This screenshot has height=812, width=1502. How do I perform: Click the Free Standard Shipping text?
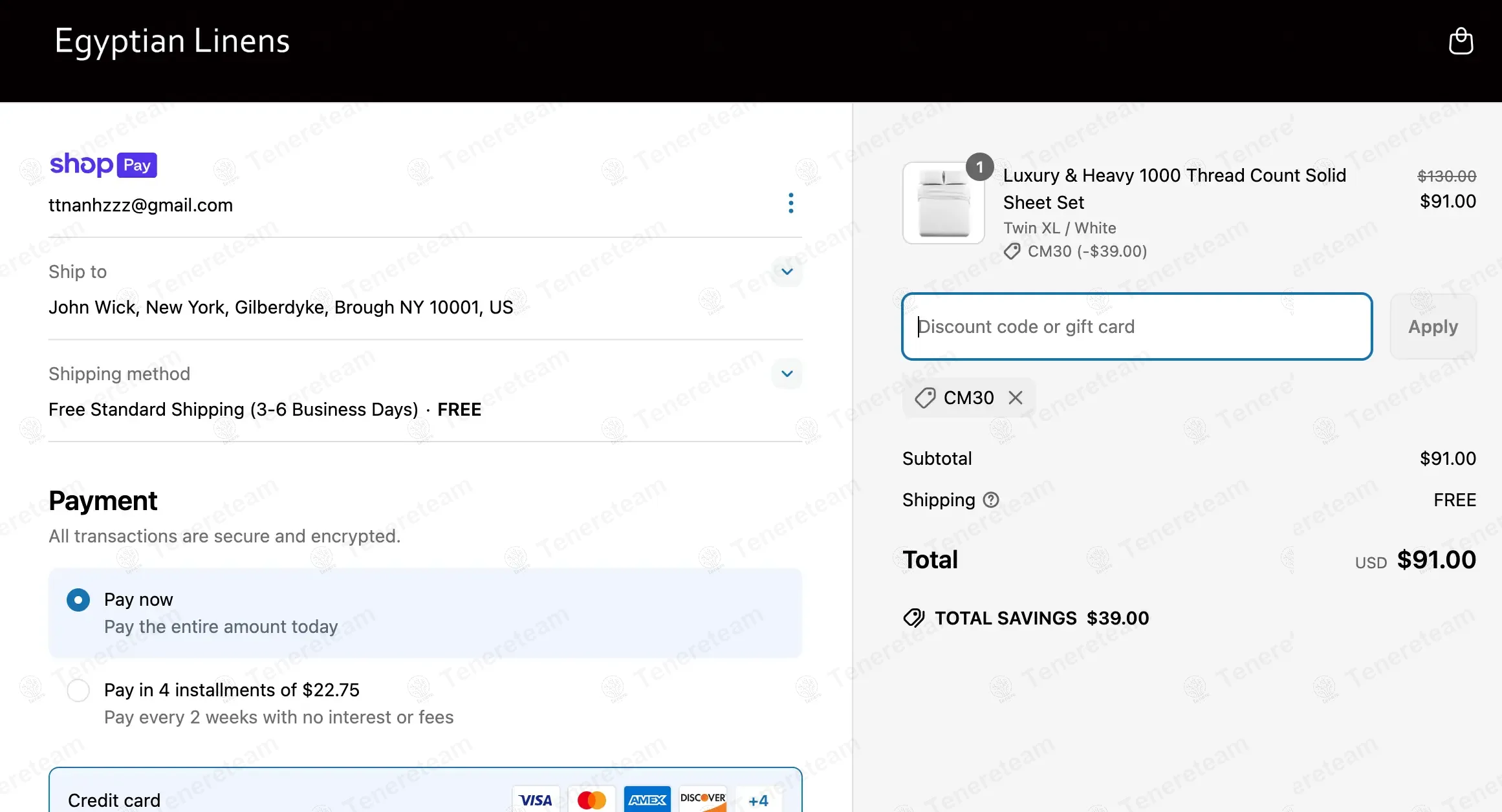pos(233,409)
